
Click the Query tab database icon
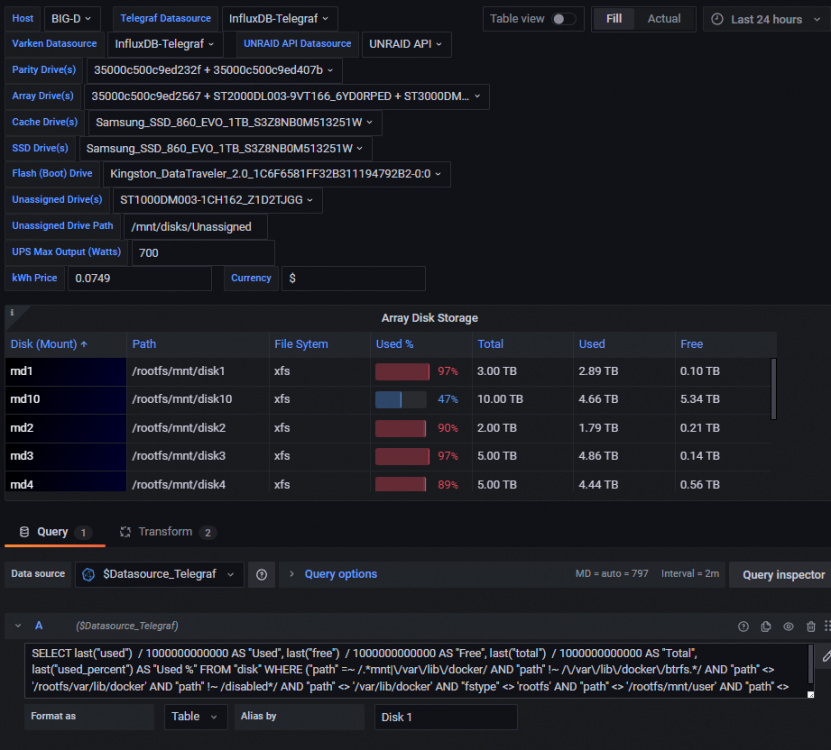pyautogui.click(x=24, y=532)
